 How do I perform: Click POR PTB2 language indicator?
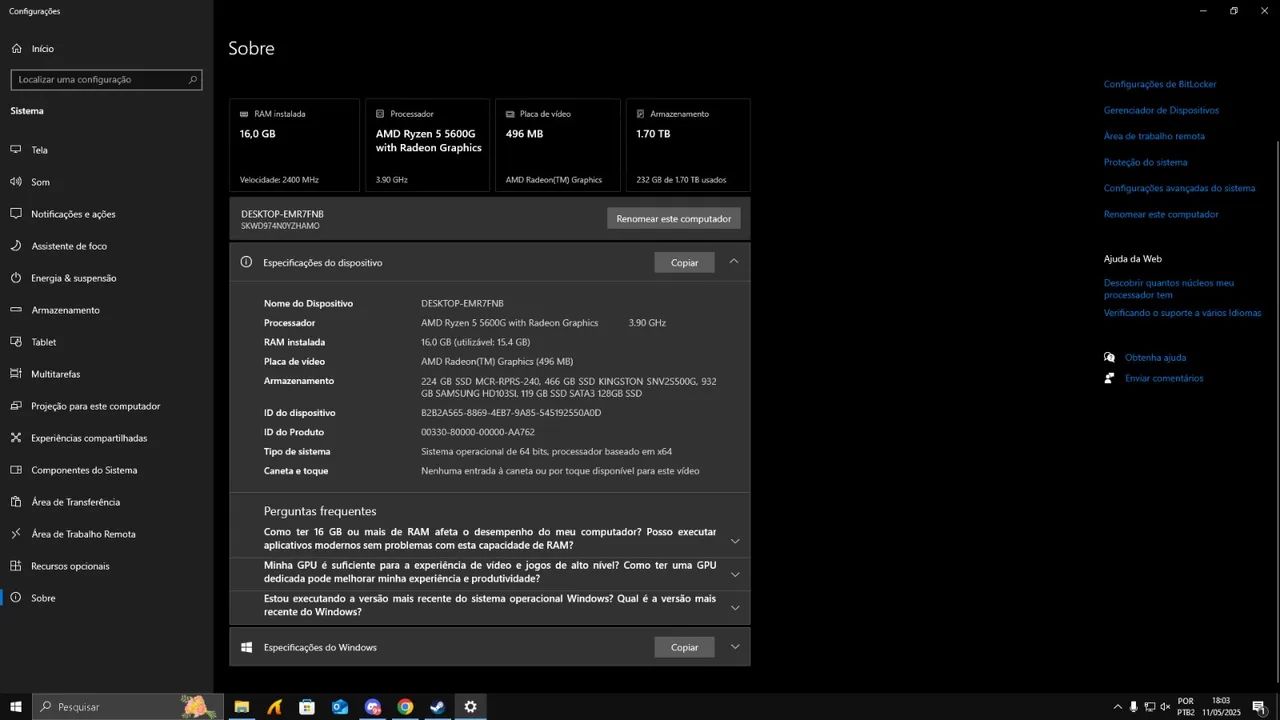pos(1186,707)
